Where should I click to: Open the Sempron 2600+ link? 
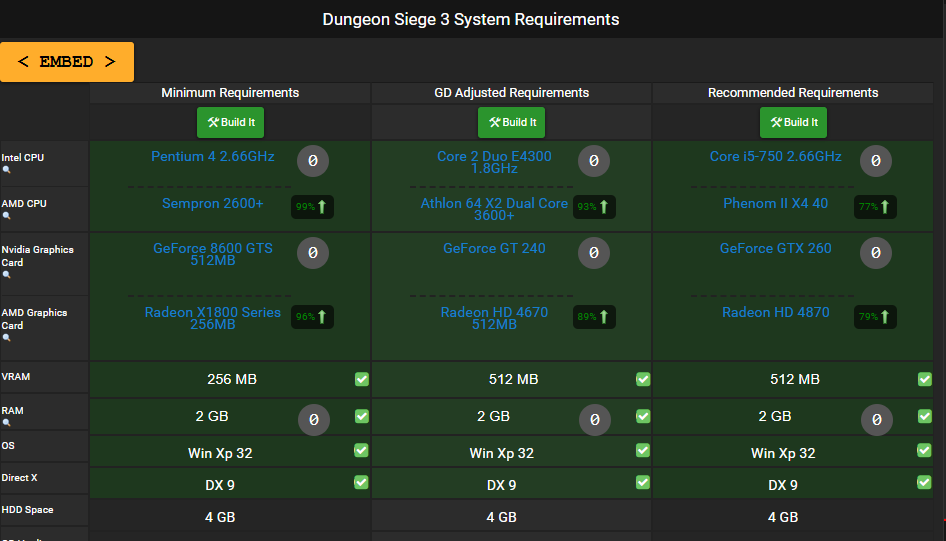(213, 204)
